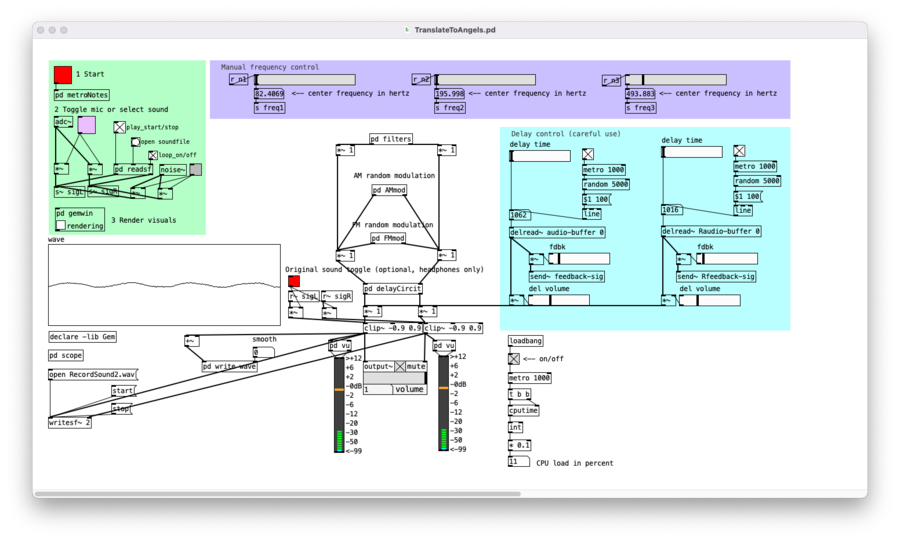Viewport: 900px width, 541px height.
Task: Click the red Start toggle square
Action: (63, 75)
